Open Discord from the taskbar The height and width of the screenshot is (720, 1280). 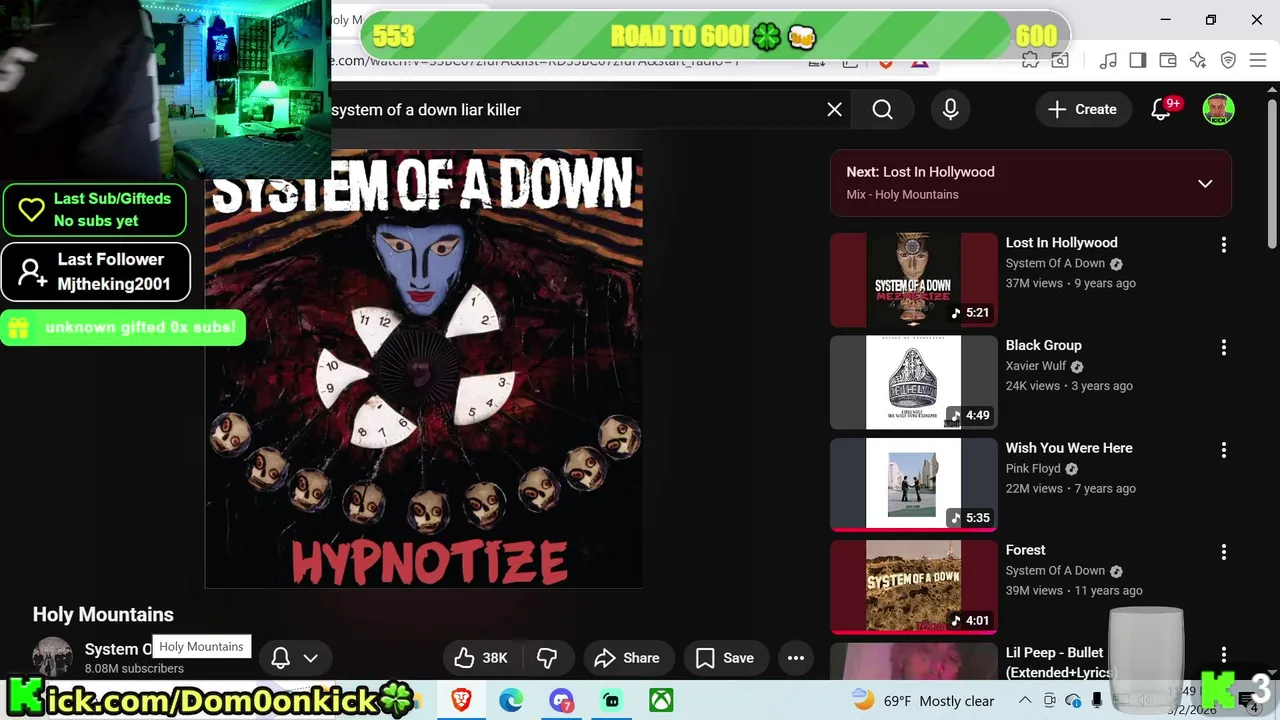561,701
